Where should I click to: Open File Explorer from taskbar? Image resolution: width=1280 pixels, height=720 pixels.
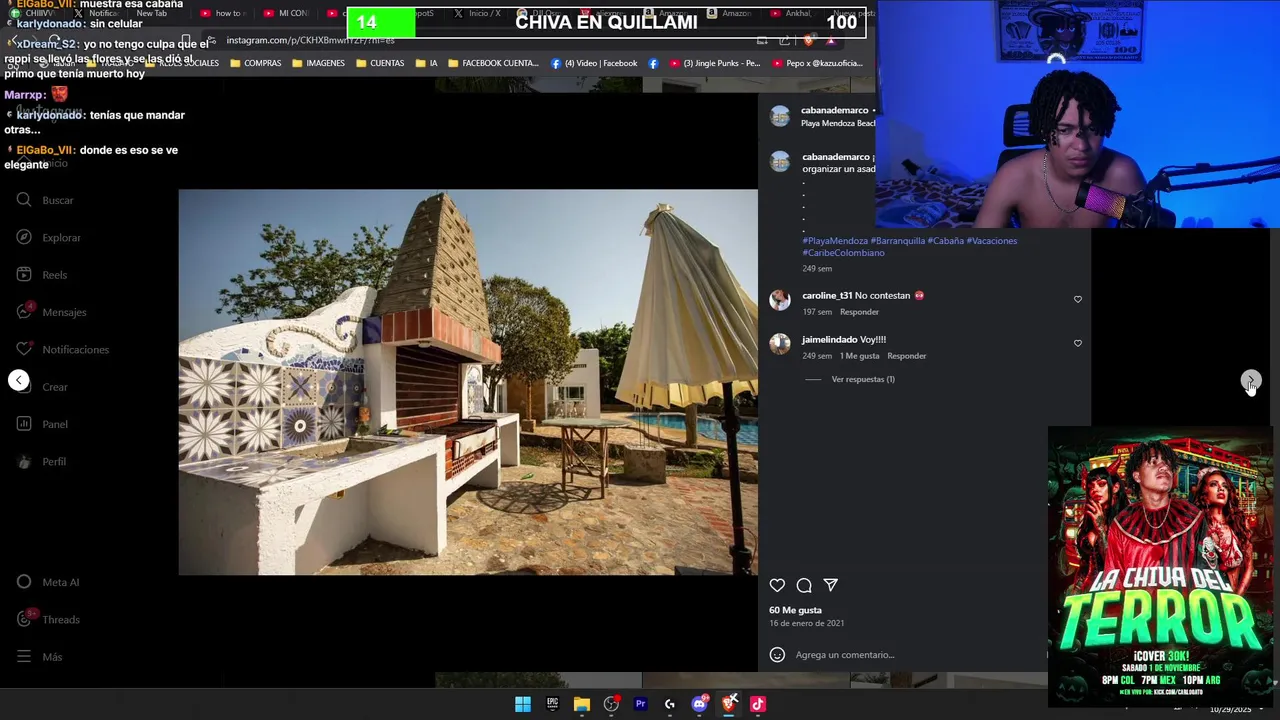pos(582,704)
